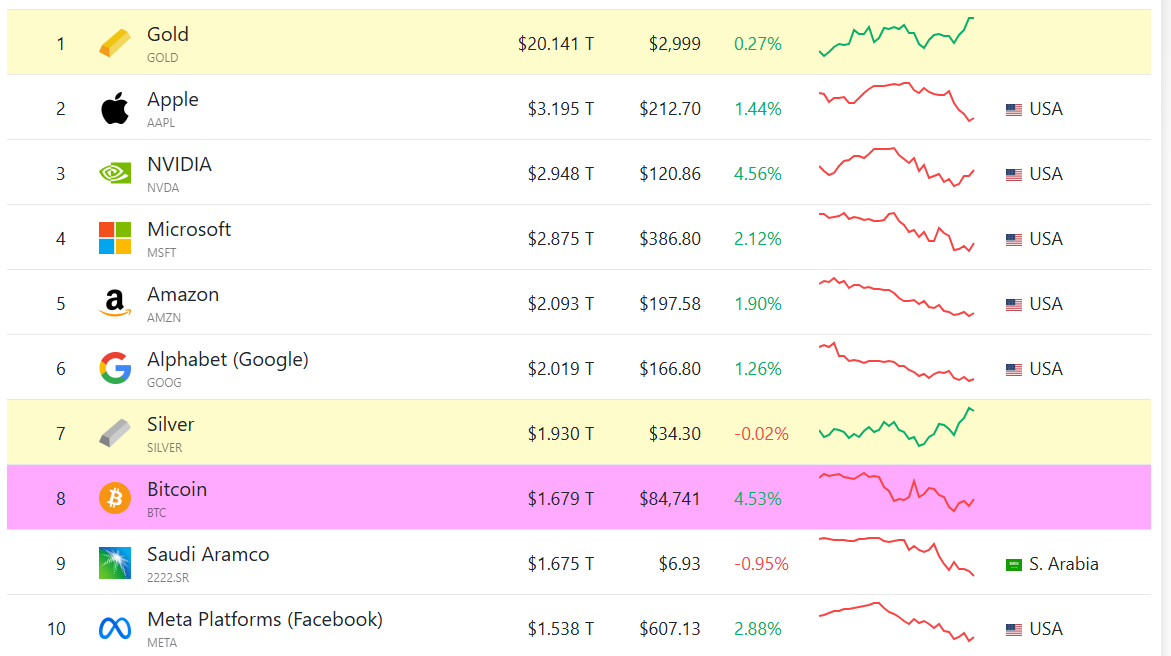The image size is (1171, 656).
Task: Click the Microsoft logo icon
Action: coord(115,238)
